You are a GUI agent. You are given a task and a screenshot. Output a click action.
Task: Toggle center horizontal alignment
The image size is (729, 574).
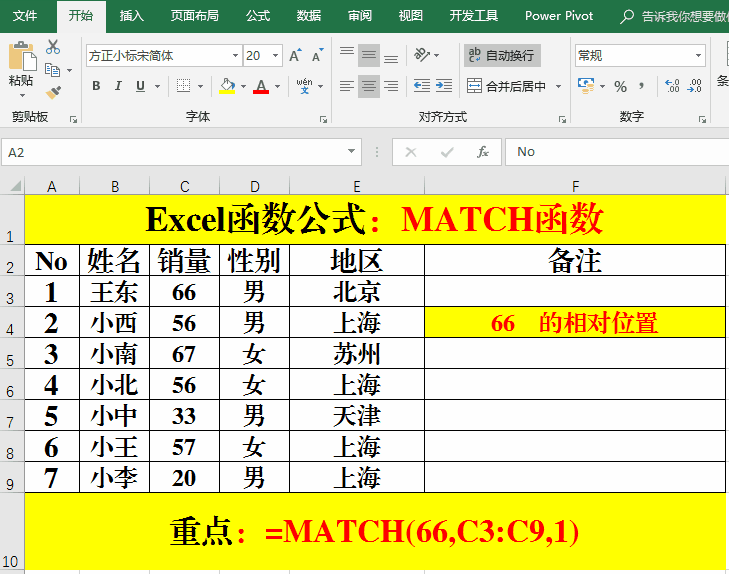point(369,86)
